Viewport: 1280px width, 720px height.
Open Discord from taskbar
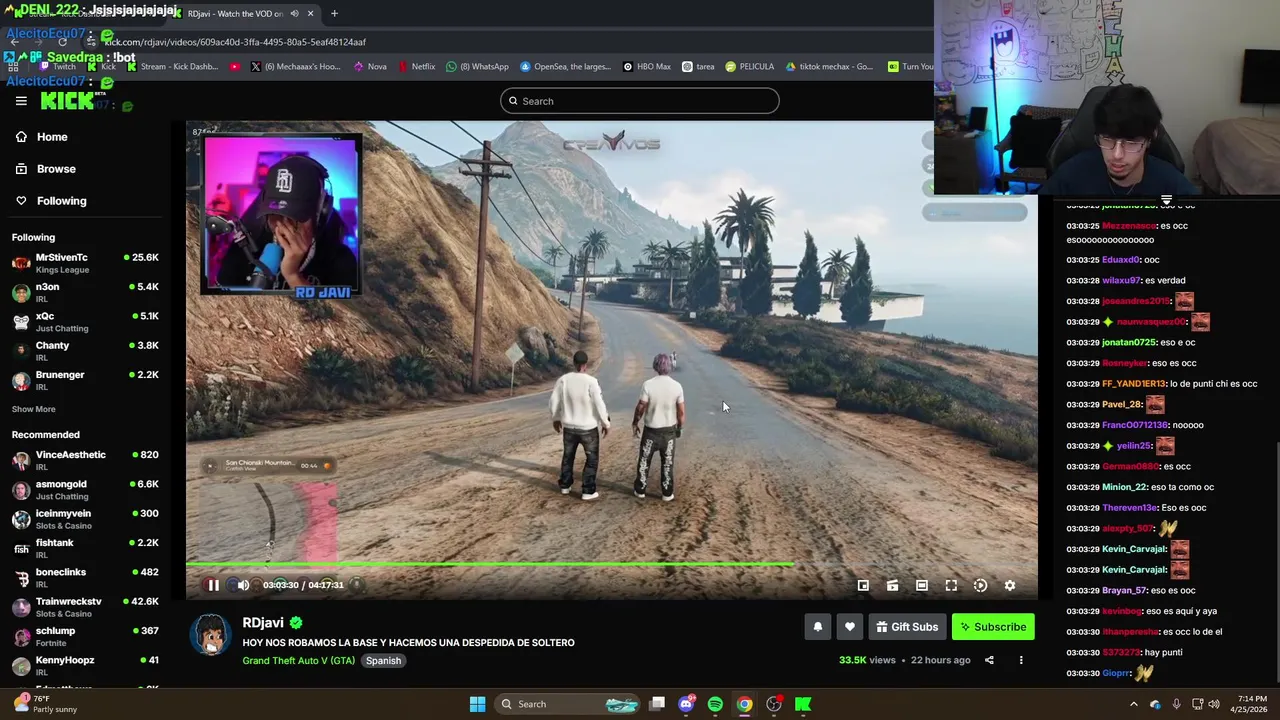[686, 704]
